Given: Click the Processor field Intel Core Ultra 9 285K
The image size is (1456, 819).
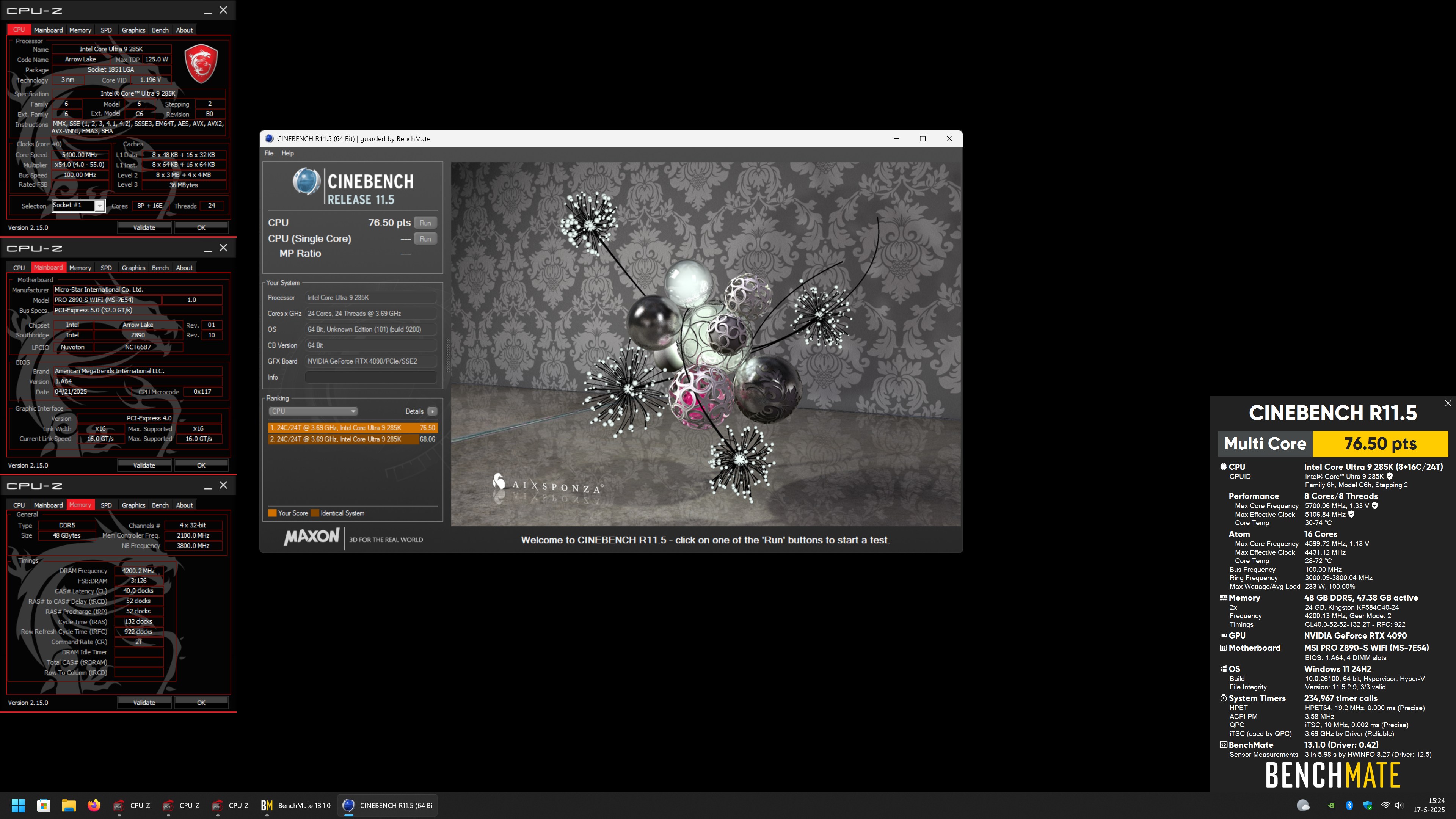Looking at the screenshot, I should click(371, 297).
